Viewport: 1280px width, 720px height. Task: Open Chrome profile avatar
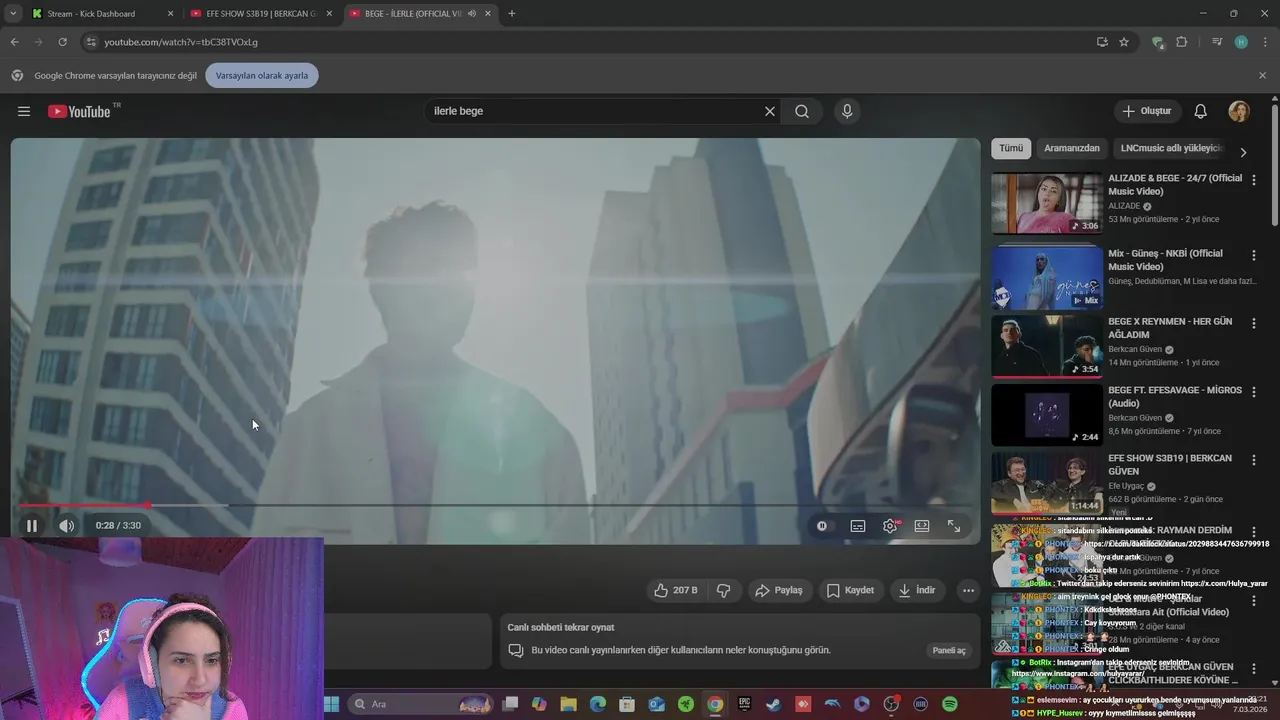[x=1241, y=42]
